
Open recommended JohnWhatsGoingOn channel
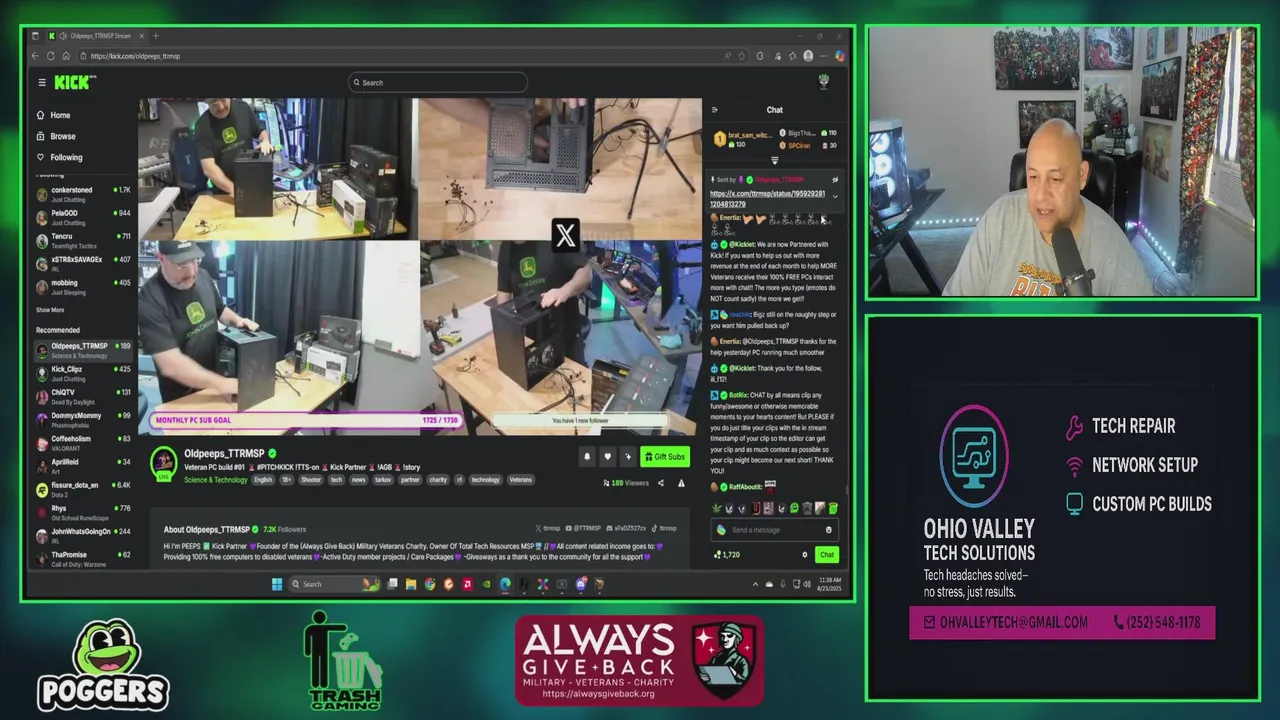pyautogui.click(x=83, y=535)
